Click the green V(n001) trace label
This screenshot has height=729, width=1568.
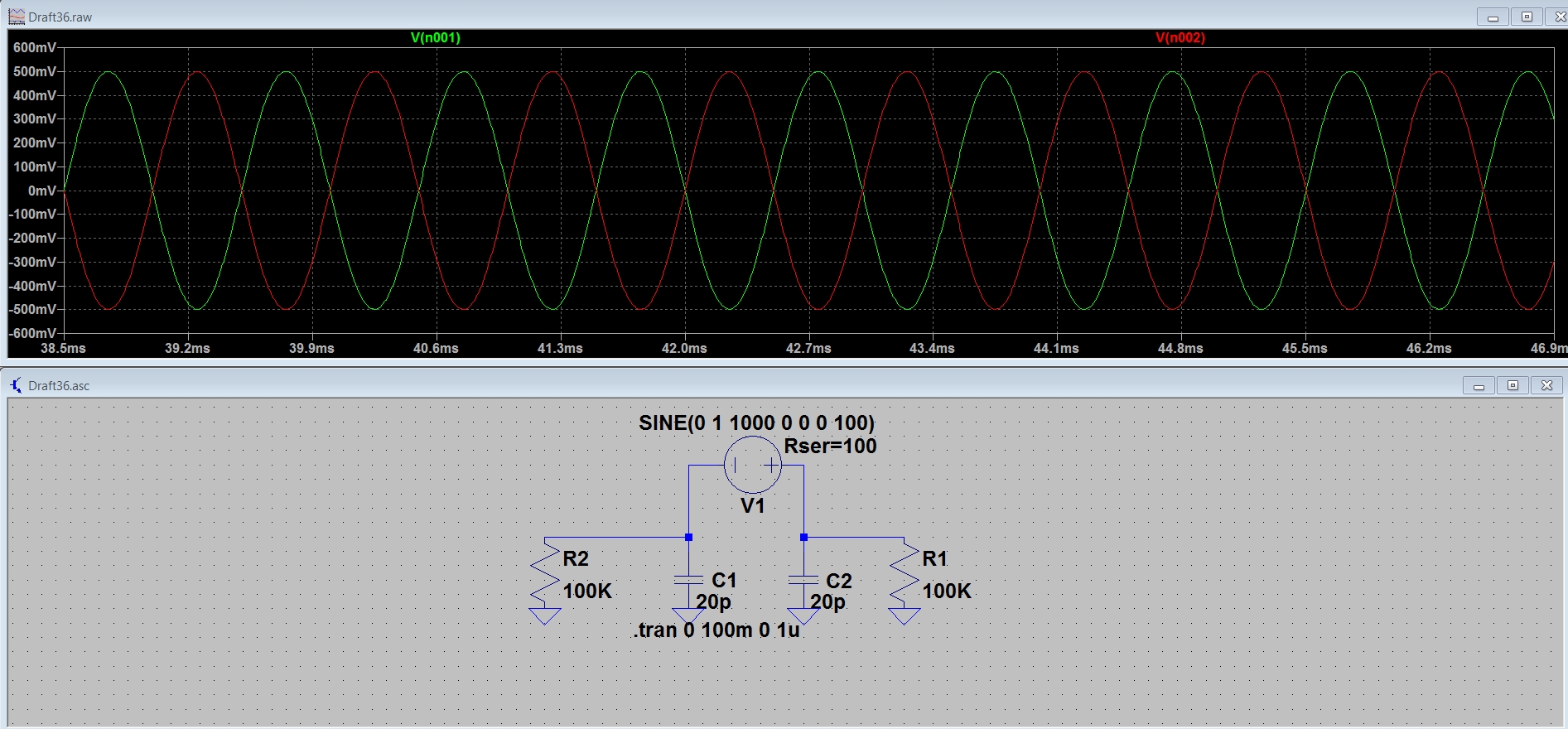point(435,37)
